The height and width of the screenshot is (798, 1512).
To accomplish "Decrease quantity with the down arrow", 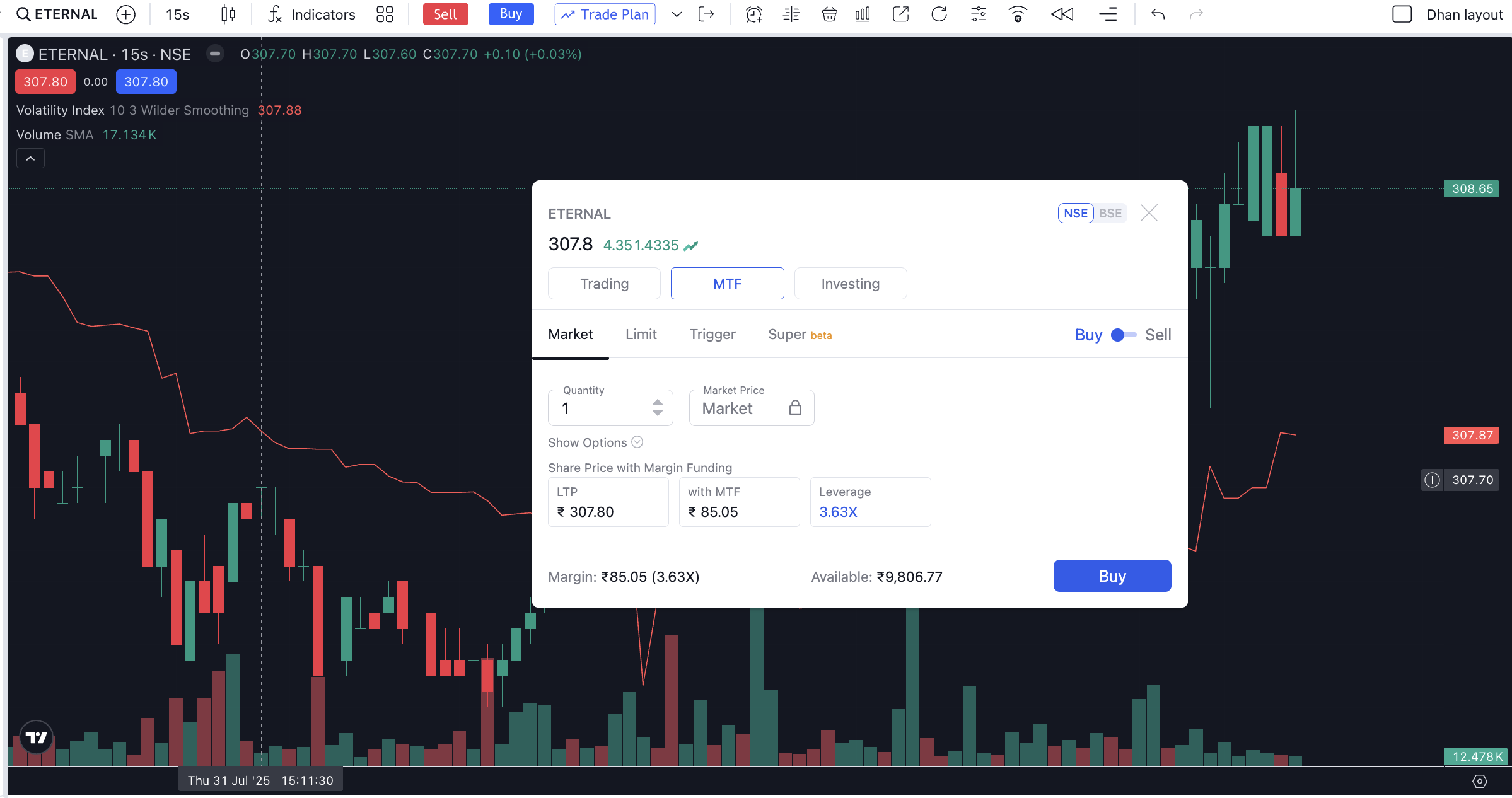I will click(658, 413).
